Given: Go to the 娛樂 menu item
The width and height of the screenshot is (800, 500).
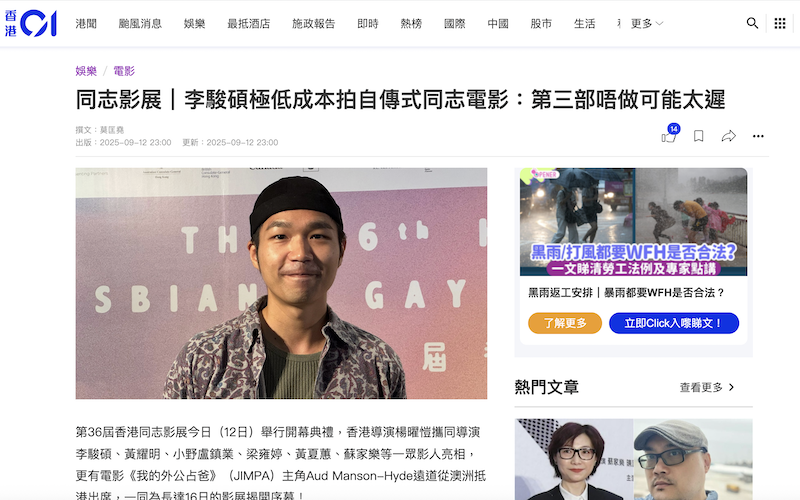Looking at the screenshot, I should [x=194, y=23].
